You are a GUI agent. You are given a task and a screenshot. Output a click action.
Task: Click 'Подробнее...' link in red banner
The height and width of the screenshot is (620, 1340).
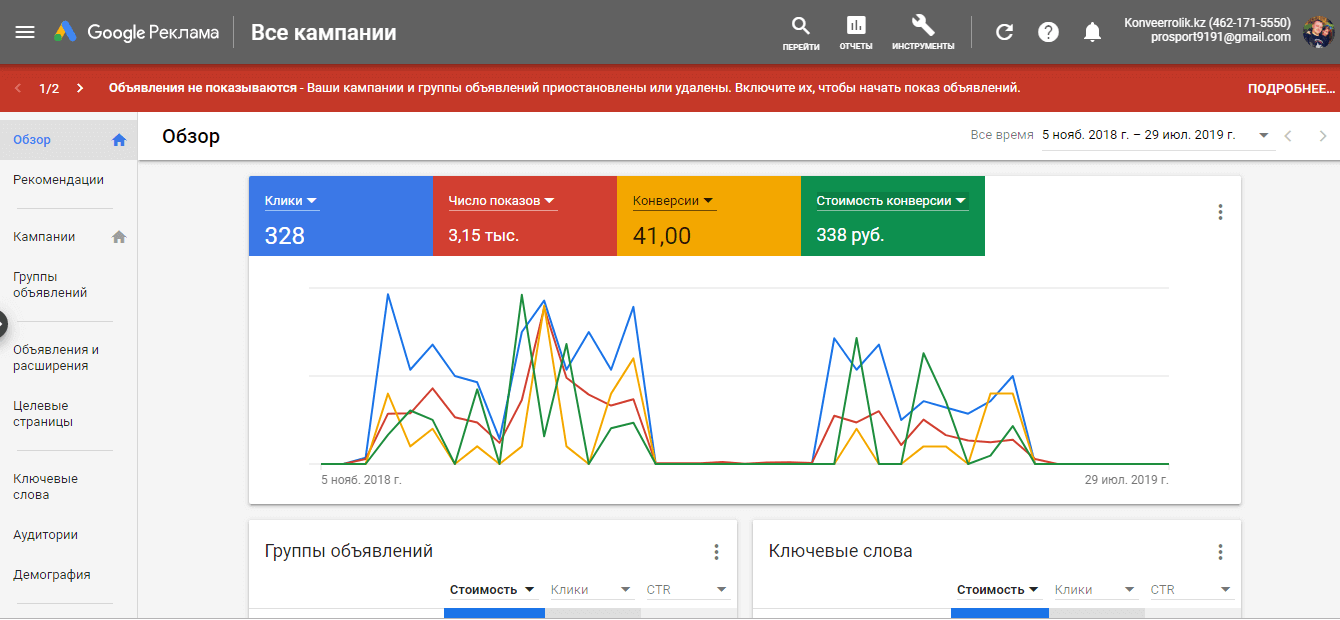click(1291, 88)
